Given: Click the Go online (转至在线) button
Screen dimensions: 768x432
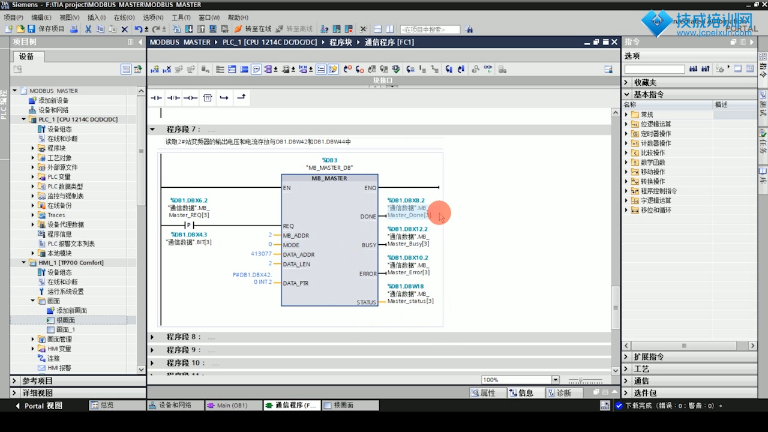Looking at the screenshot, I should (x=253, y=29).
